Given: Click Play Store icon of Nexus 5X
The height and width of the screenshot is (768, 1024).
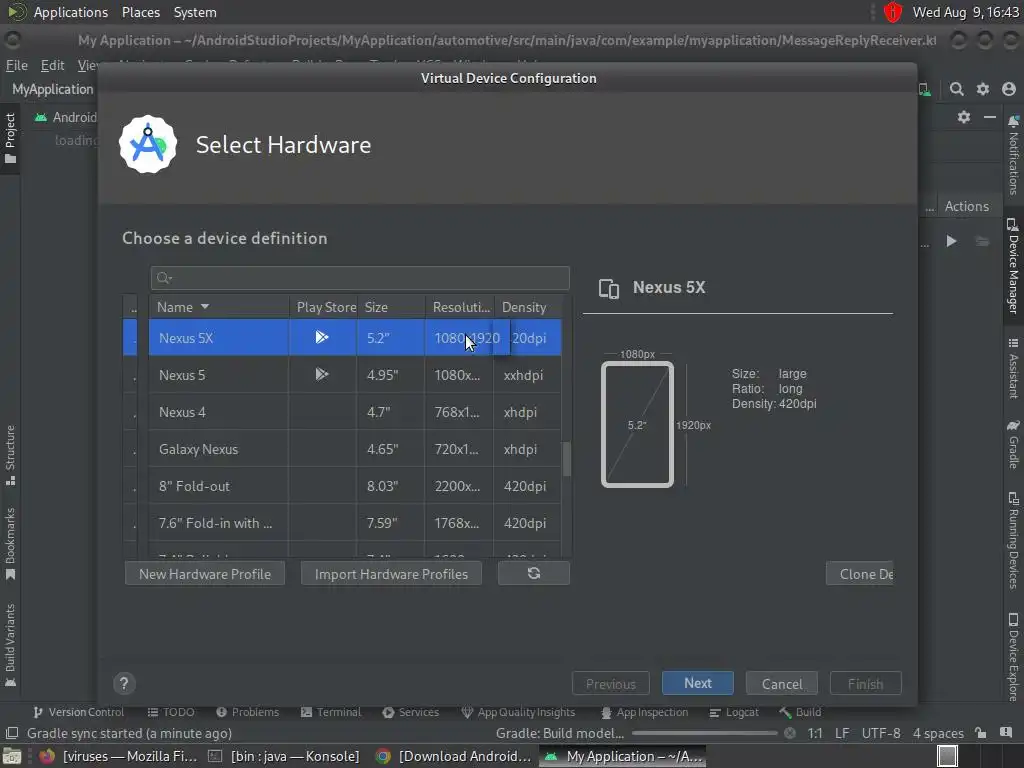Looking at the screenshot, I should click(x=322, y=337).
